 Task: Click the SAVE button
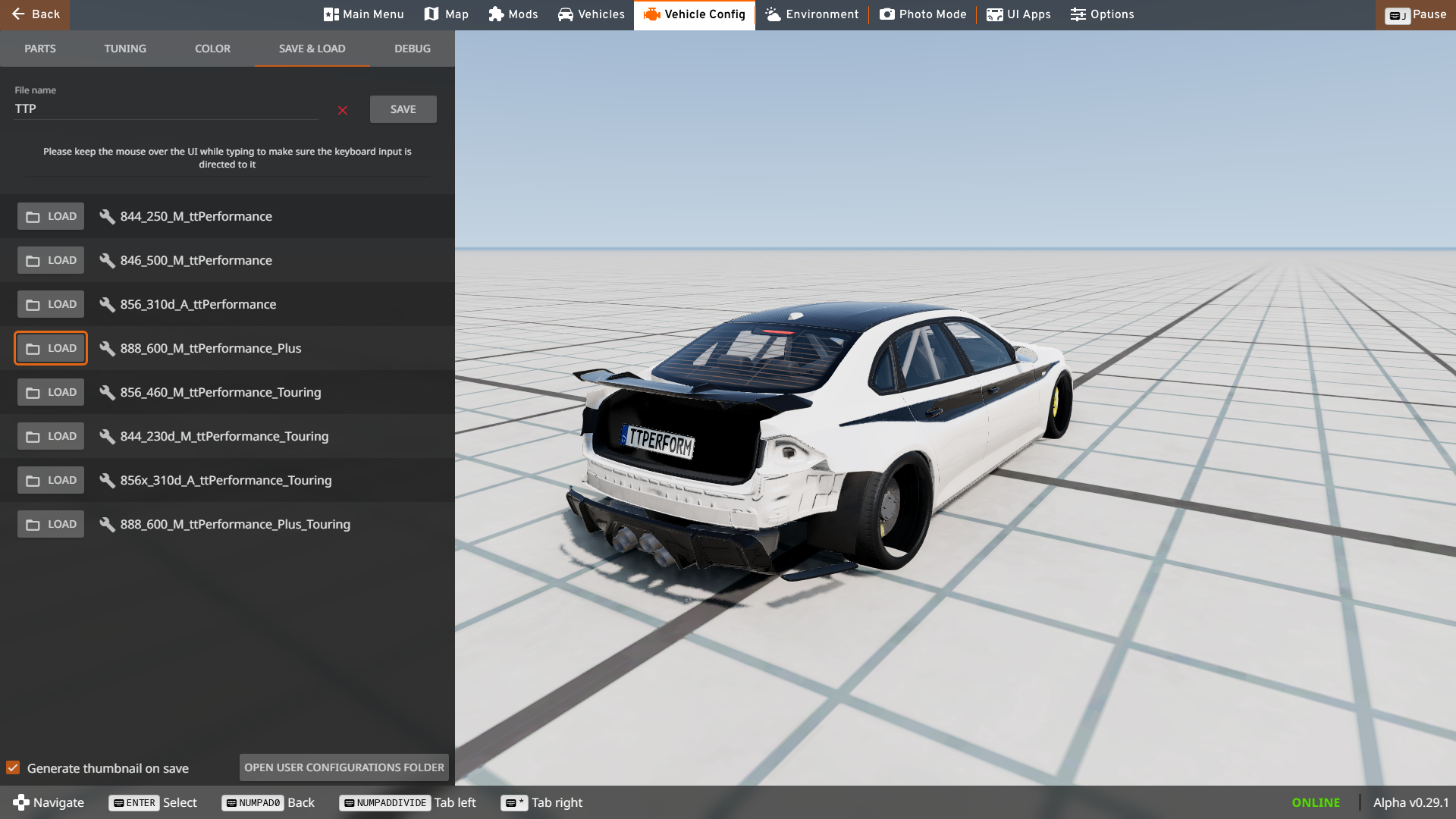tap(403, 109)
